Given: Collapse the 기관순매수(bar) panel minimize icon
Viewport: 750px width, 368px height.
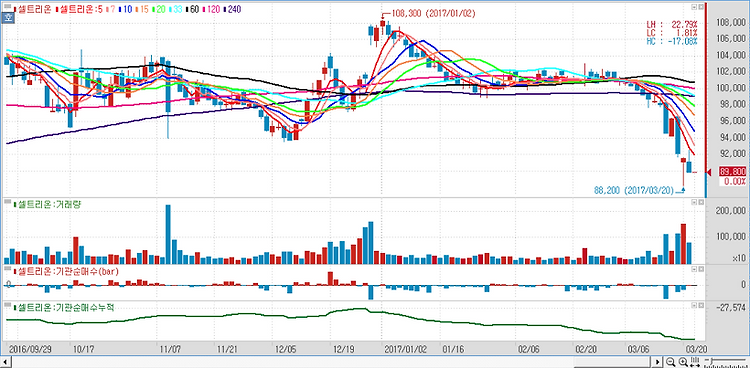Looking at the screenshot, I should (x=694, y=270).
